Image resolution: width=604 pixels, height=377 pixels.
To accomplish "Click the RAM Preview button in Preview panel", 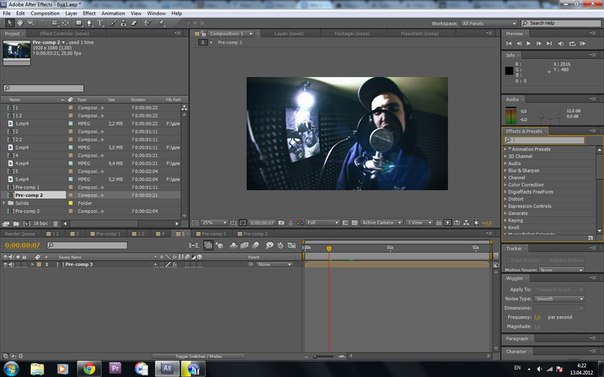I will pyautogui.click(x=583, y=44).
